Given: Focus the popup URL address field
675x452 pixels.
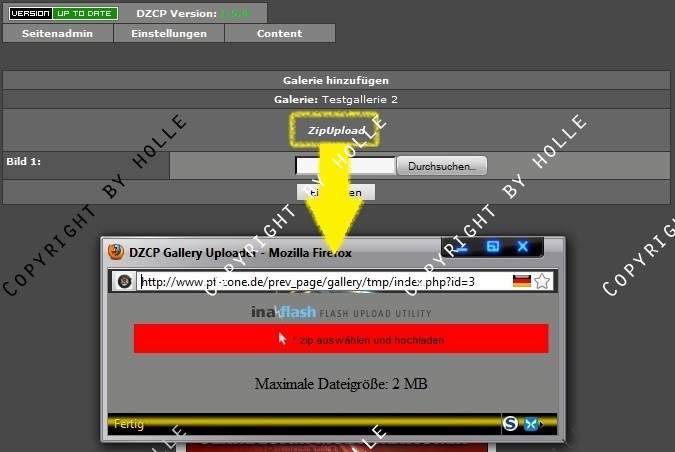Looking at the screenshot, I should 322,281.
